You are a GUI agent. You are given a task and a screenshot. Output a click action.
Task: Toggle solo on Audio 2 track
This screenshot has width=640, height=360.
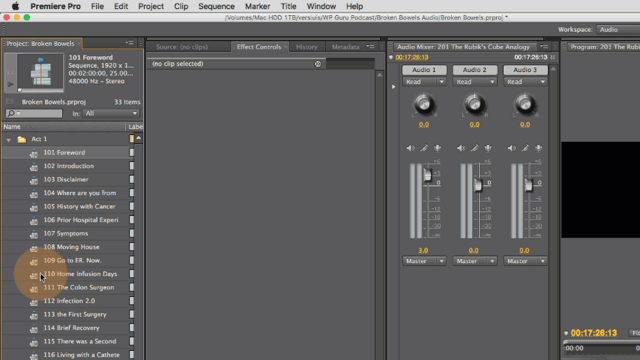coord(475,148)
